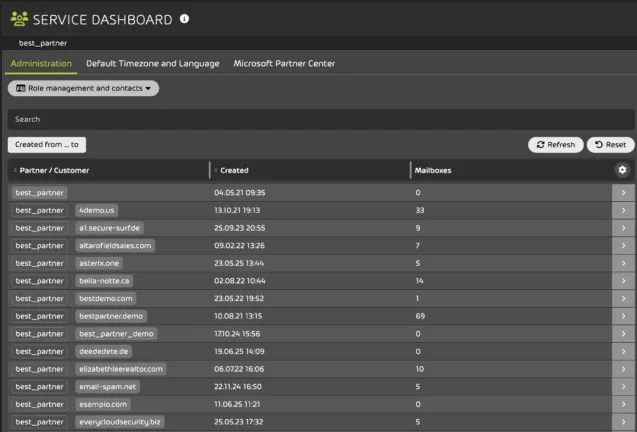
Task: Open details arrow for 4demo.us row
Action: tap(623, 210)
